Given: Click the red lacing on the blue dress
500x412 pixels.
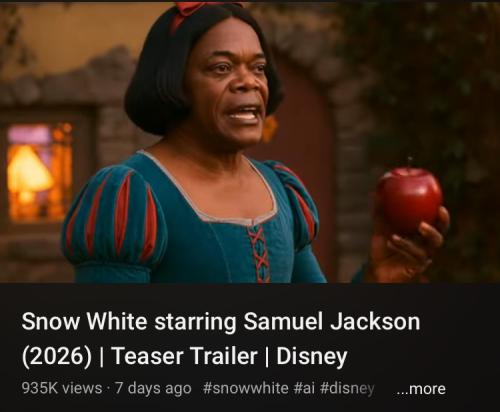Looking at the screenshot, I should 259,255.
